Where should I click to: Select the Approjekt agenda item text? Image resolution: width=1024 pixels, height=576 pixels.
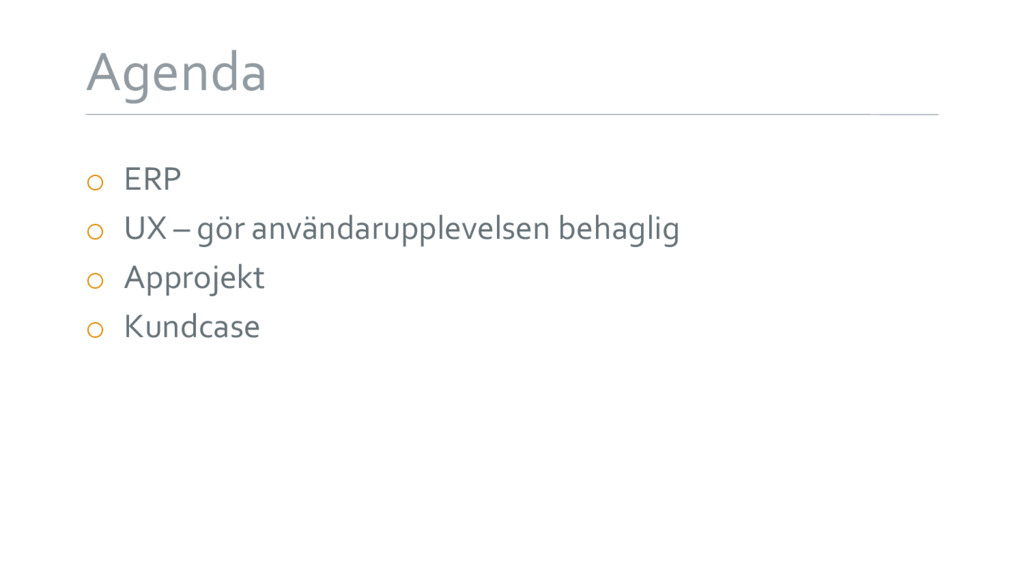pyautogui.click(x=194, y=280)
